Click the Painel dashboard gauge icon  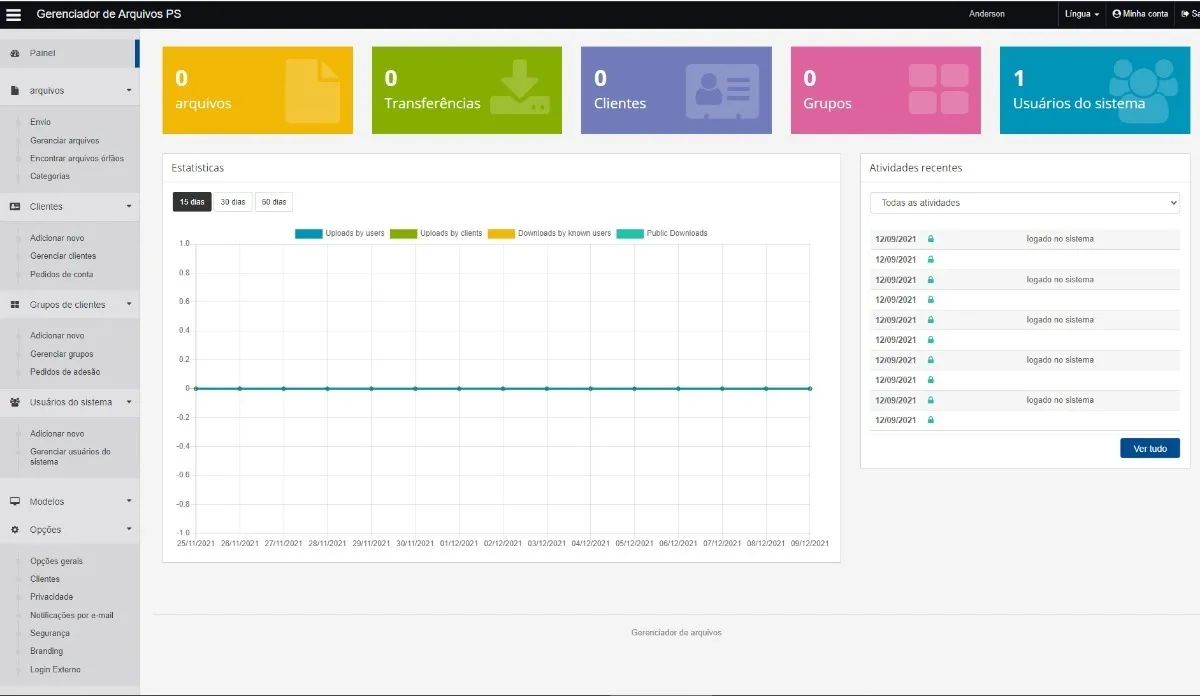[x=15, y=52]
